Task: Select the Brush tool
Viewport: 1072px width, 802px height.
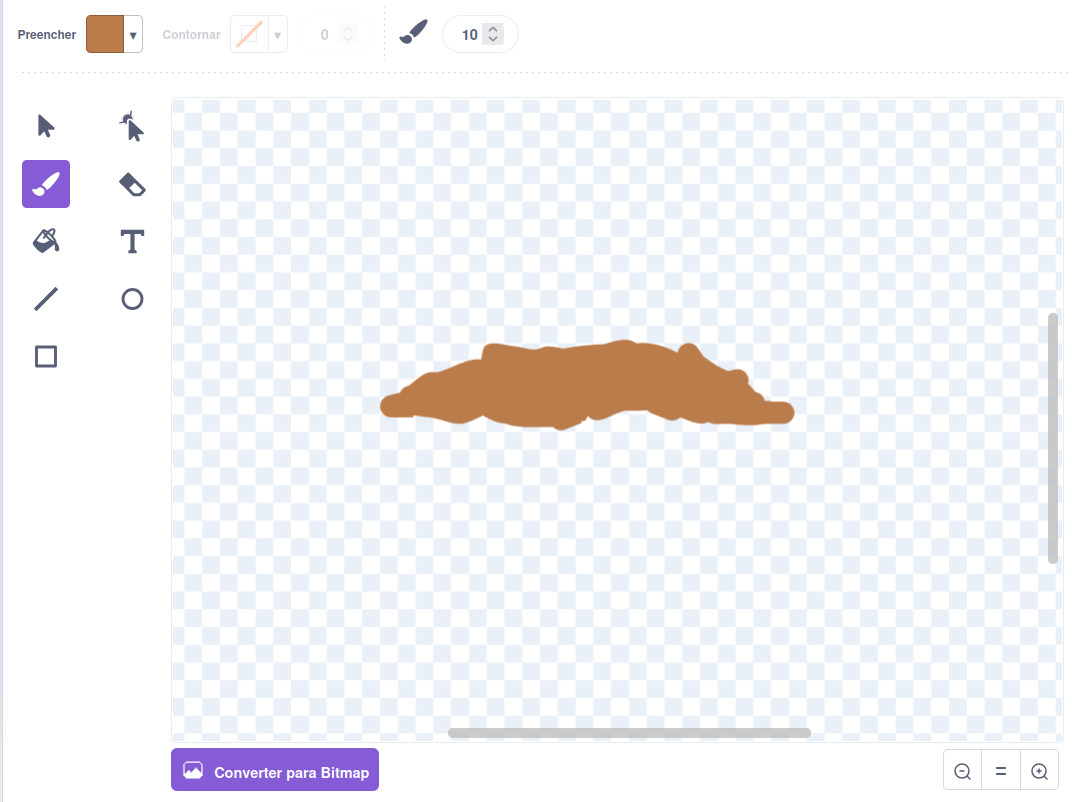Action: pyautogui.click(x=46, y=184)
